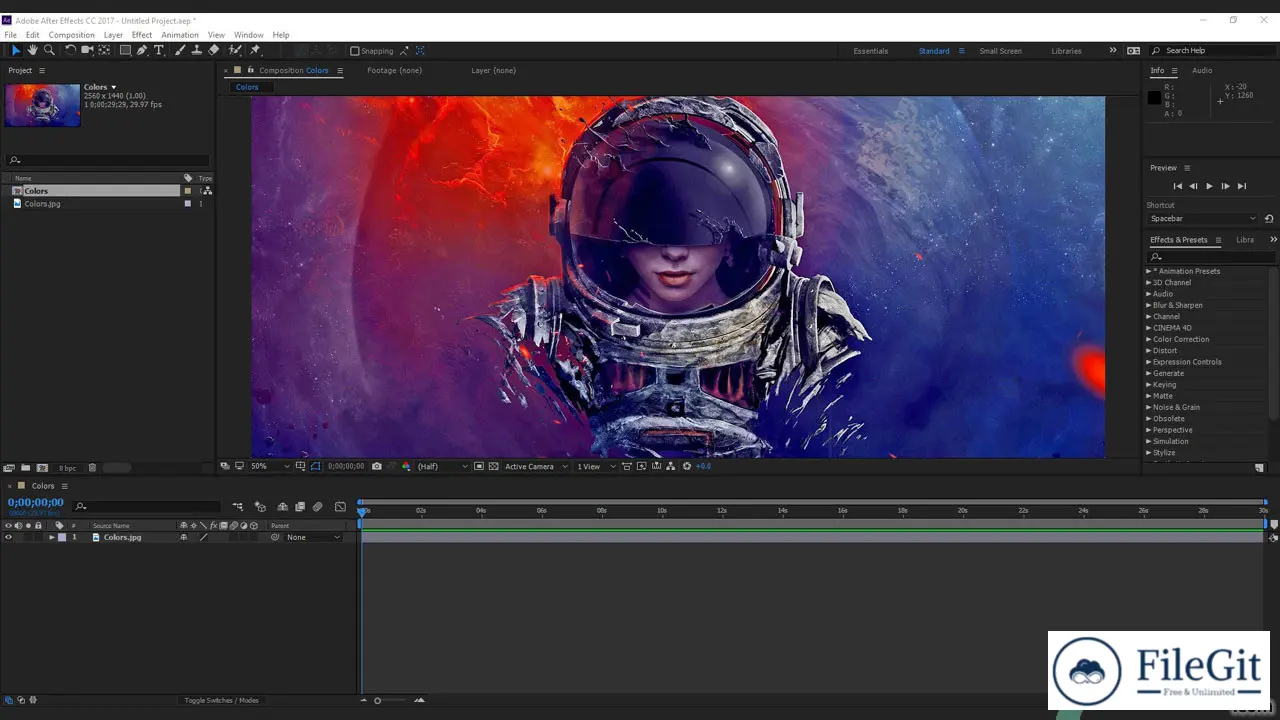Select the Roto Brush tool
Screen dimensions: 1280x720
(235, 50)
